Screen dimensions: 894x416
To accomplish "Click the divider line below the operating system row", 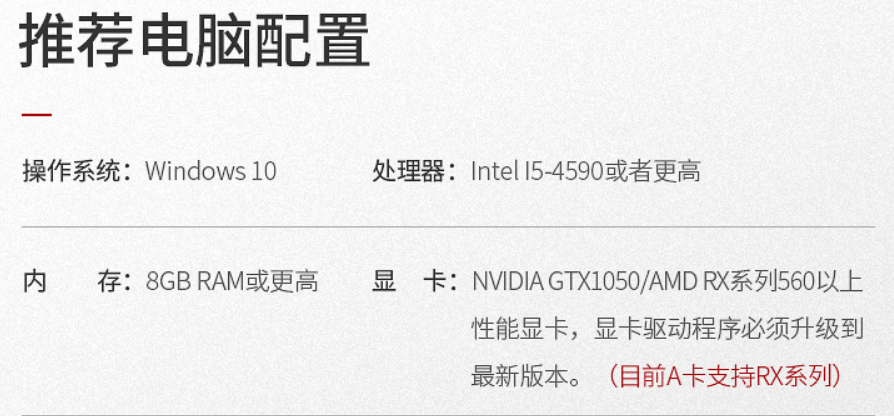I will 448,227.
